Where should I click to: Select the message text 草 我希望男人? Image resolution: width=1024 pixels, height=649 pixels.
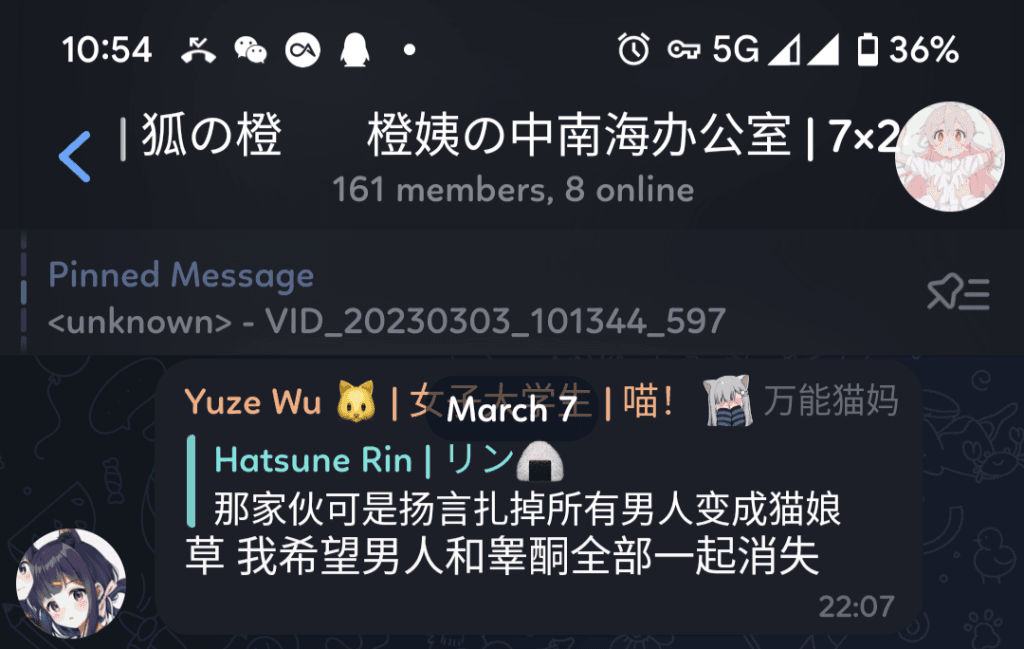point(315,557)
